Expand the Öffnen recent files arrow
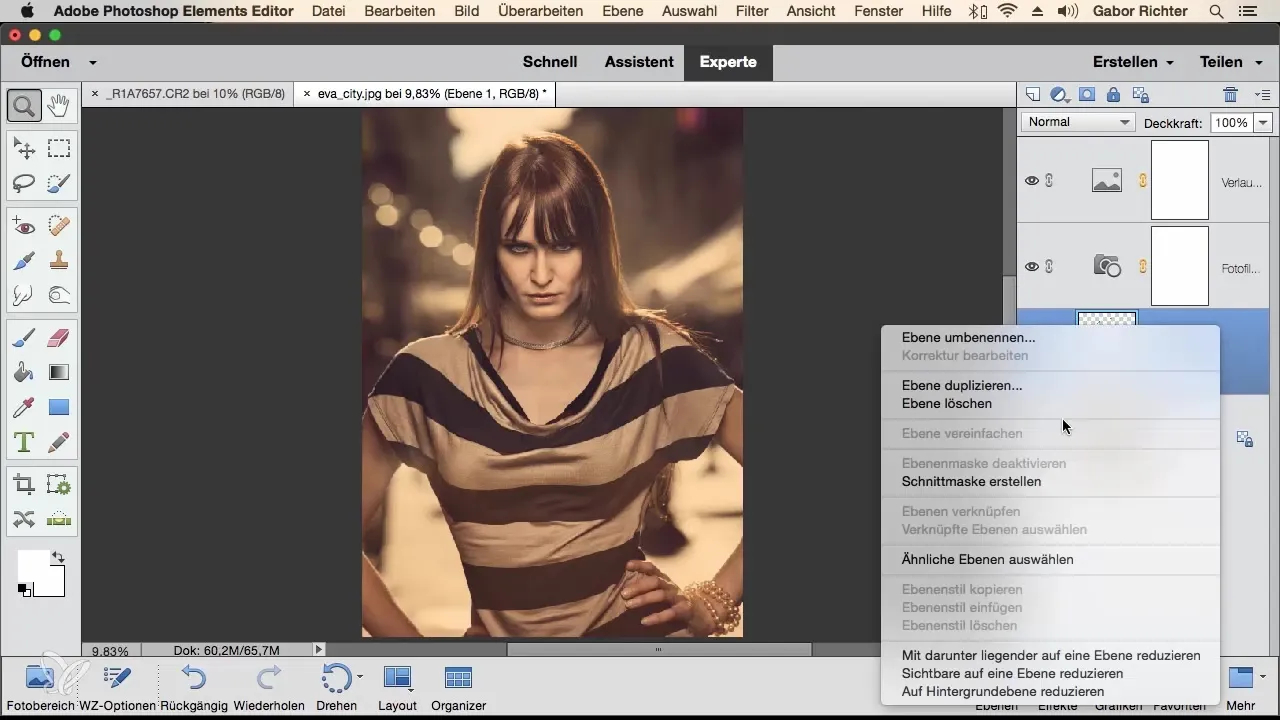The width and height of the screenshot is (1280, 720). (x=92, y=62)
